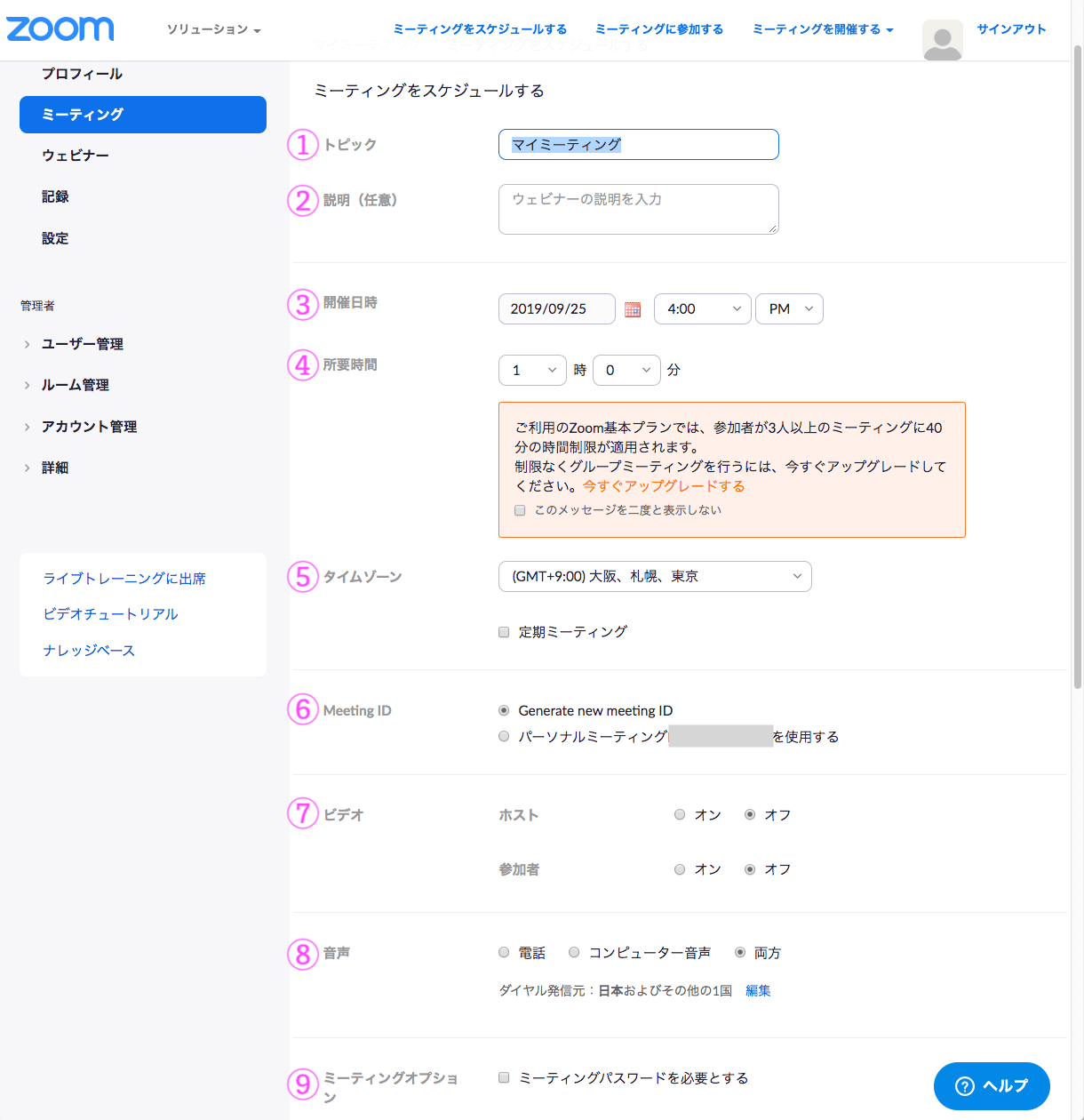1084x1120 pixels.
Task: Select コンピューター音声 audio option
Action: [574, 952]
